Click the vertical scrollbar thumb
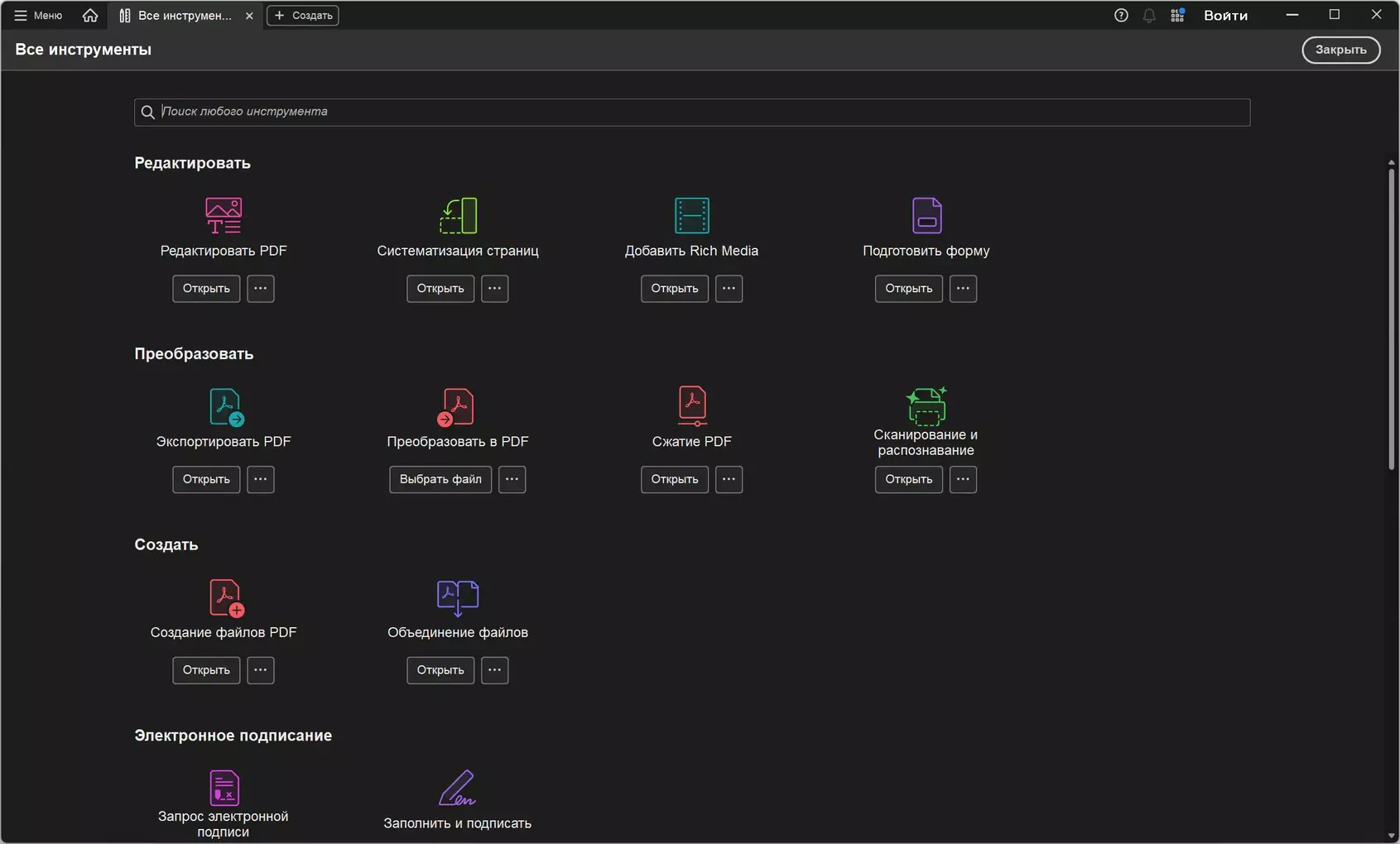 tap(1391, 319)
